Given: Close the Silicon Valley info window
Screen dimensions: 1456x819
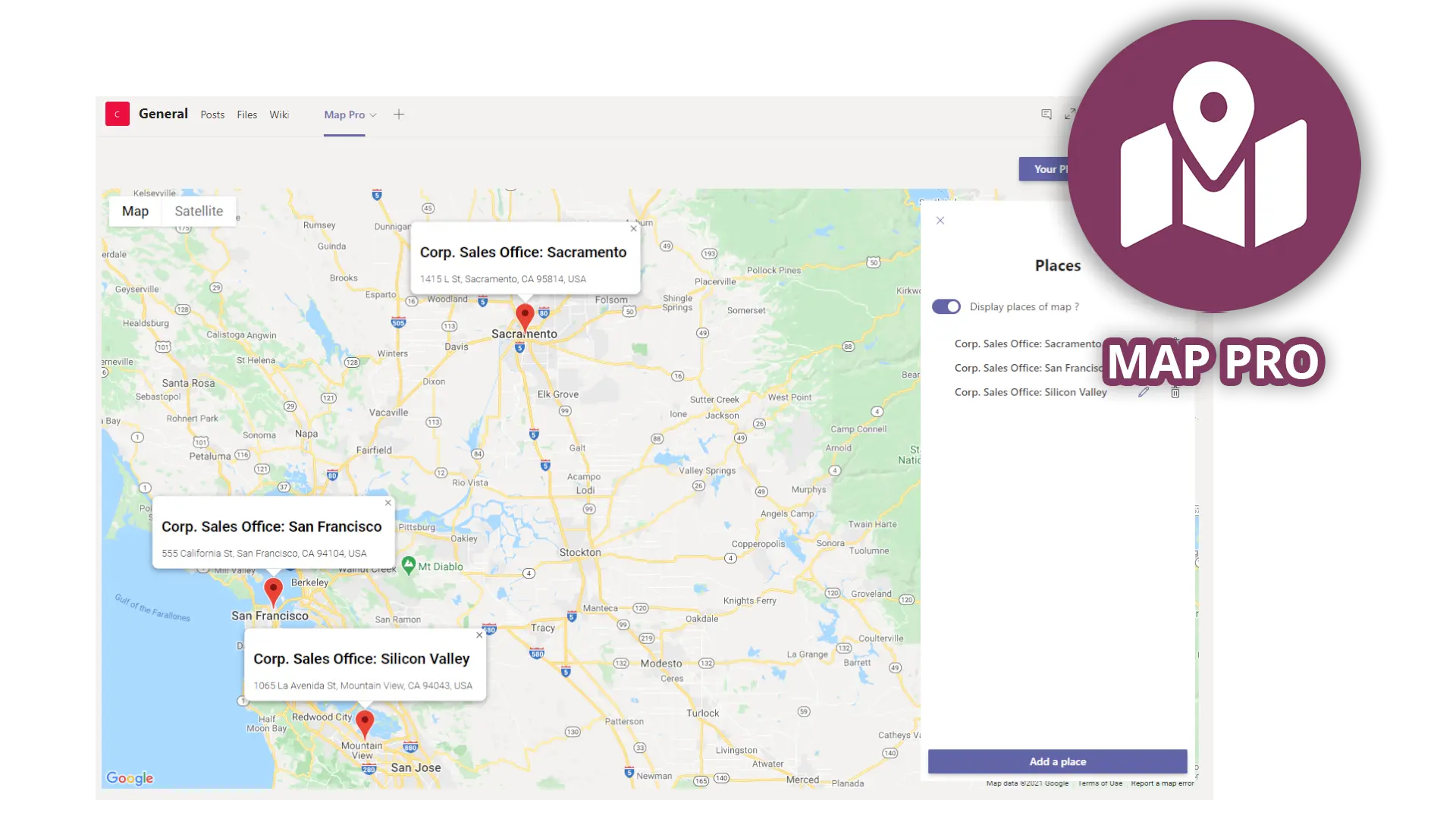Looking at the screenshot, I should [x=479, y=635].
